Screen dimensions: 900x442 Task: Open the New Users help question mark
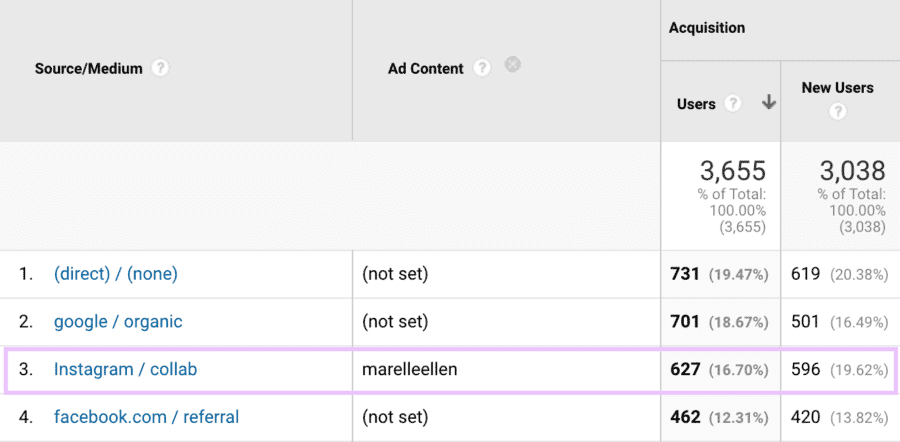coord(838,111)
